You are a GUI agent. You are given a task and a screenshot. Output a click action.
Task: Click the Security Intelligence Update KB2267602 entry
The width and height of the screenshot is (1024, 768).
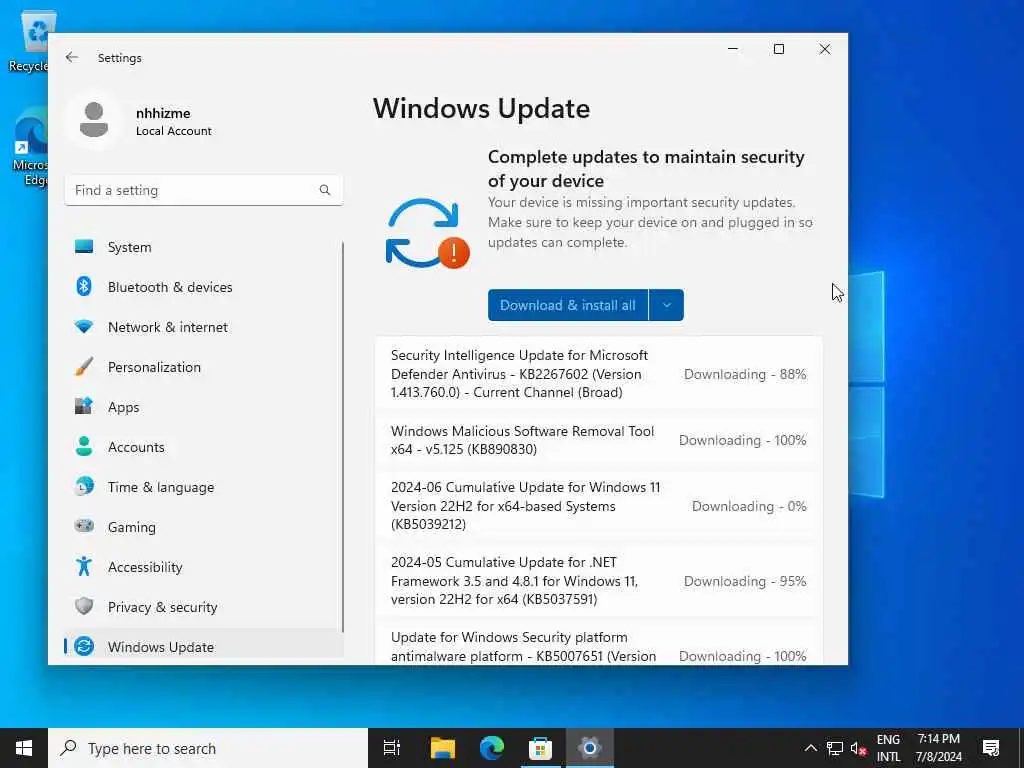point(598,374)
